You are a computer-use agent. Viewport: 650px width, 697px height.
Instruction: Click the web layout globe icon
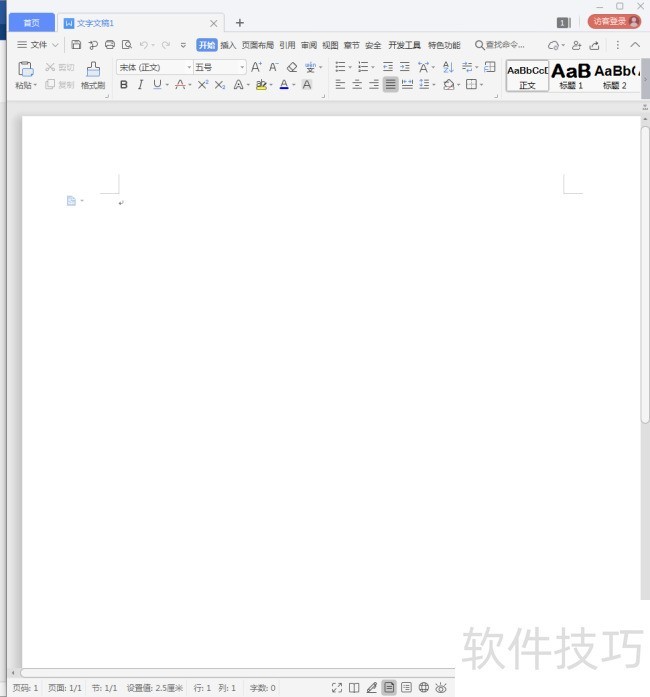424,687
